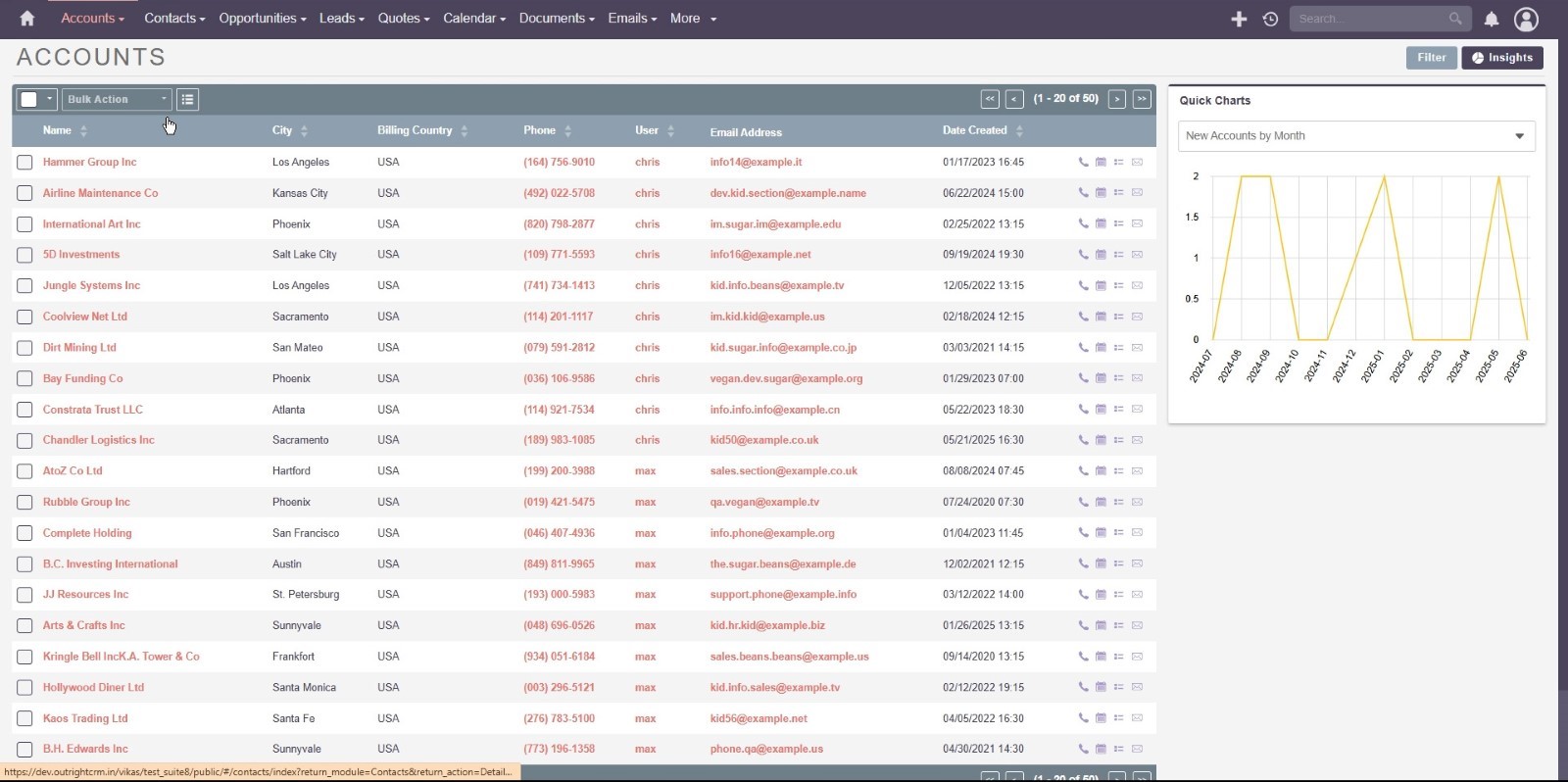Expand the More menu
This screenshot has height=782, width=1568.
pyautogui.click(x=693, y=19)
